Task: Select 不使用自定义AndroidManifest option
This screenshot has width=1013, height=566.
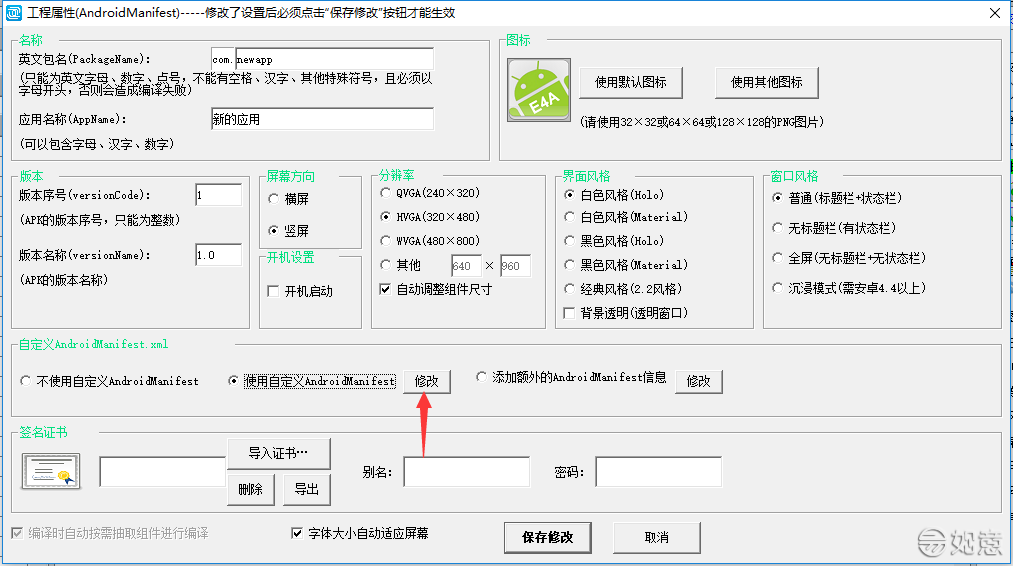Action: 26,381
